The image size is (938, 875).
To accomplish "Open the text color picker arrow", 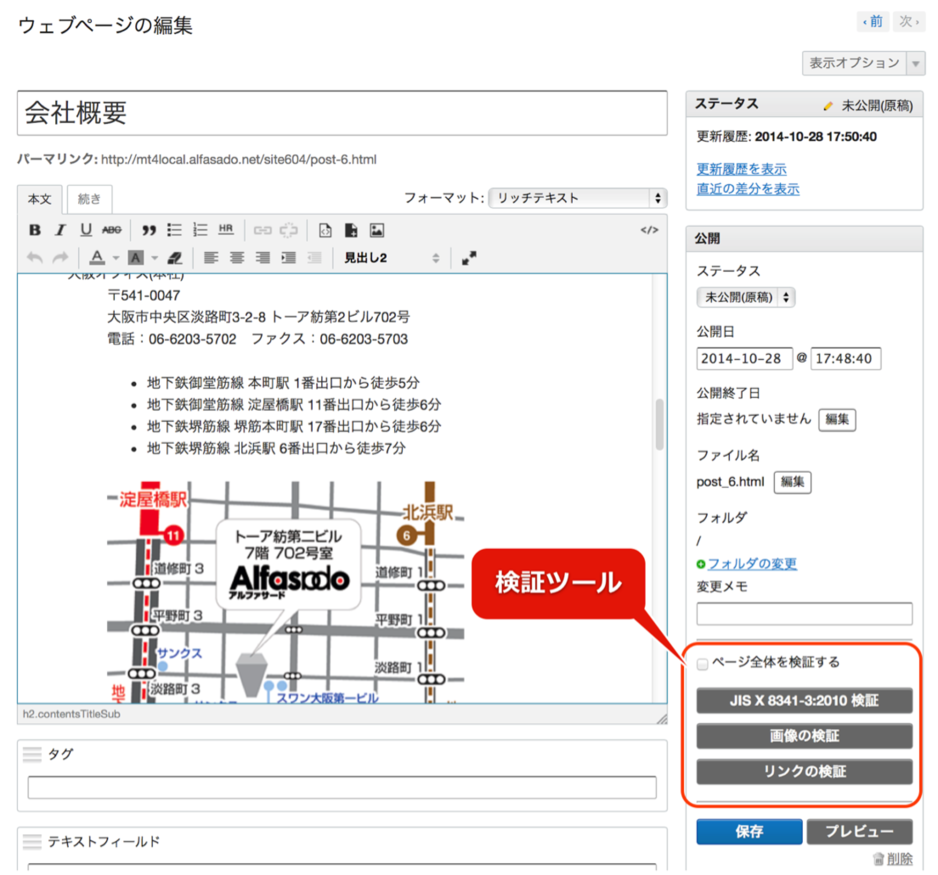I will coord(118,258).
